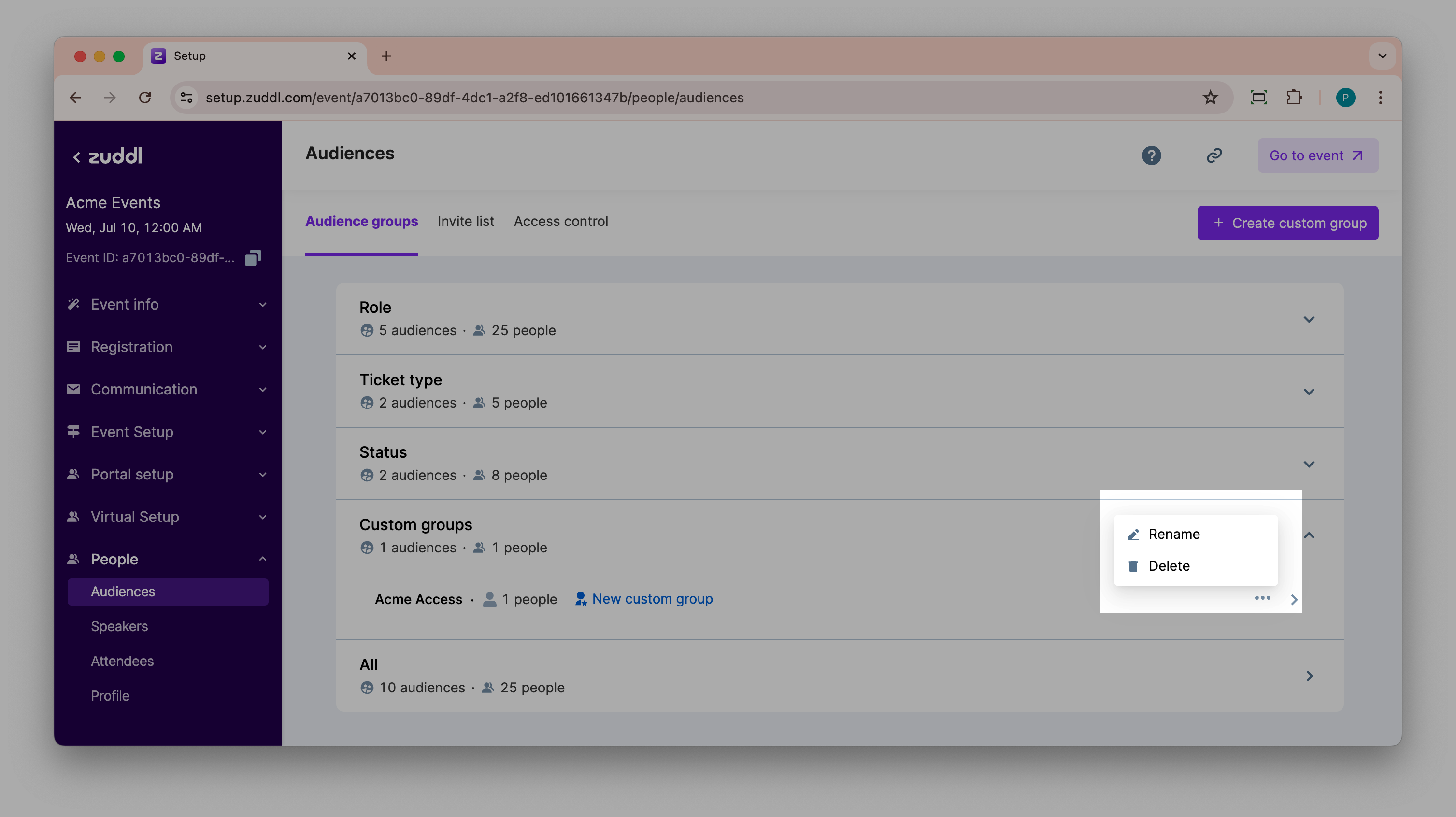Click Create custom group button
Image resolution: width=1456 pixels, height=817 pixels.
point(1287,223)
